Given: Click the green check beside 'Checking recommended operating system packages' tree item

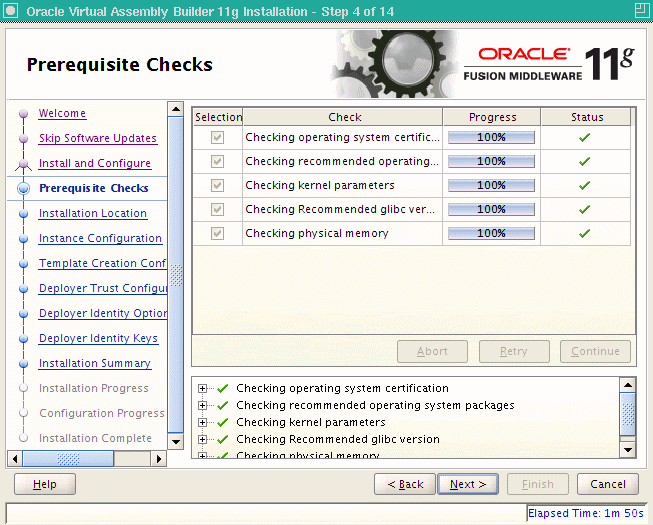Looking at the screenshot, I should pos(223,405).
